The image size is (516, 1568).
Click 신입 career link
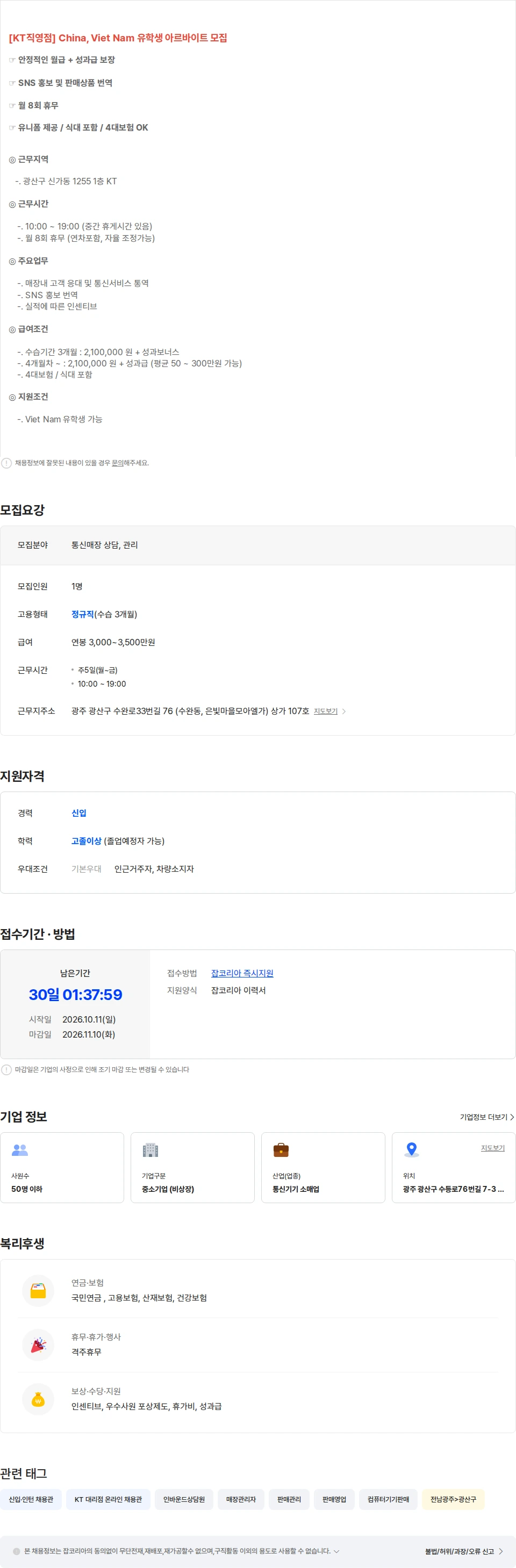coord(78,813)
